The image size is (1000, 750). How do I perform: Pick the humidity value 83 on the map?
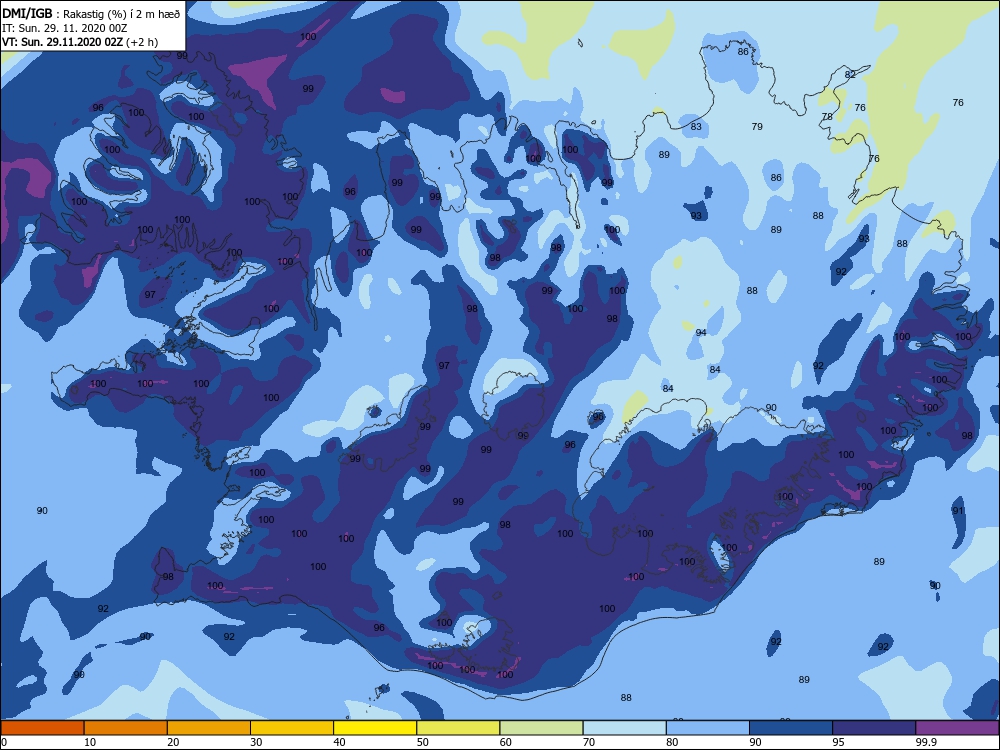coord(696,127)
